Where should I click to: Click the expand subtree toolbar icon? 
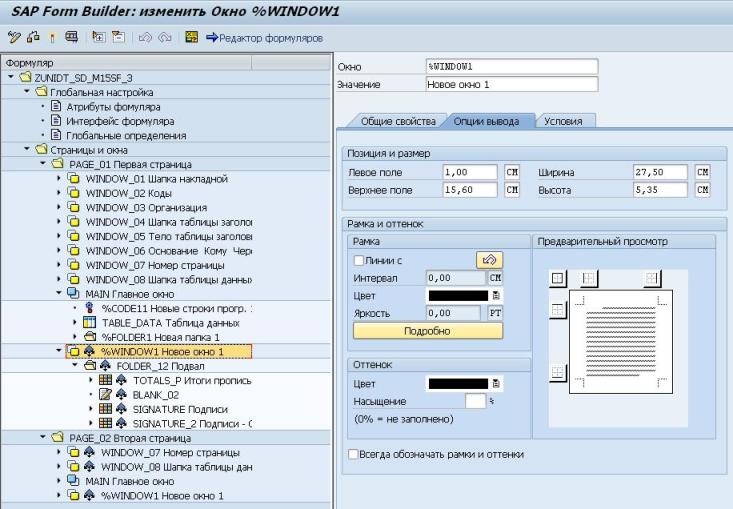point(99,37)
